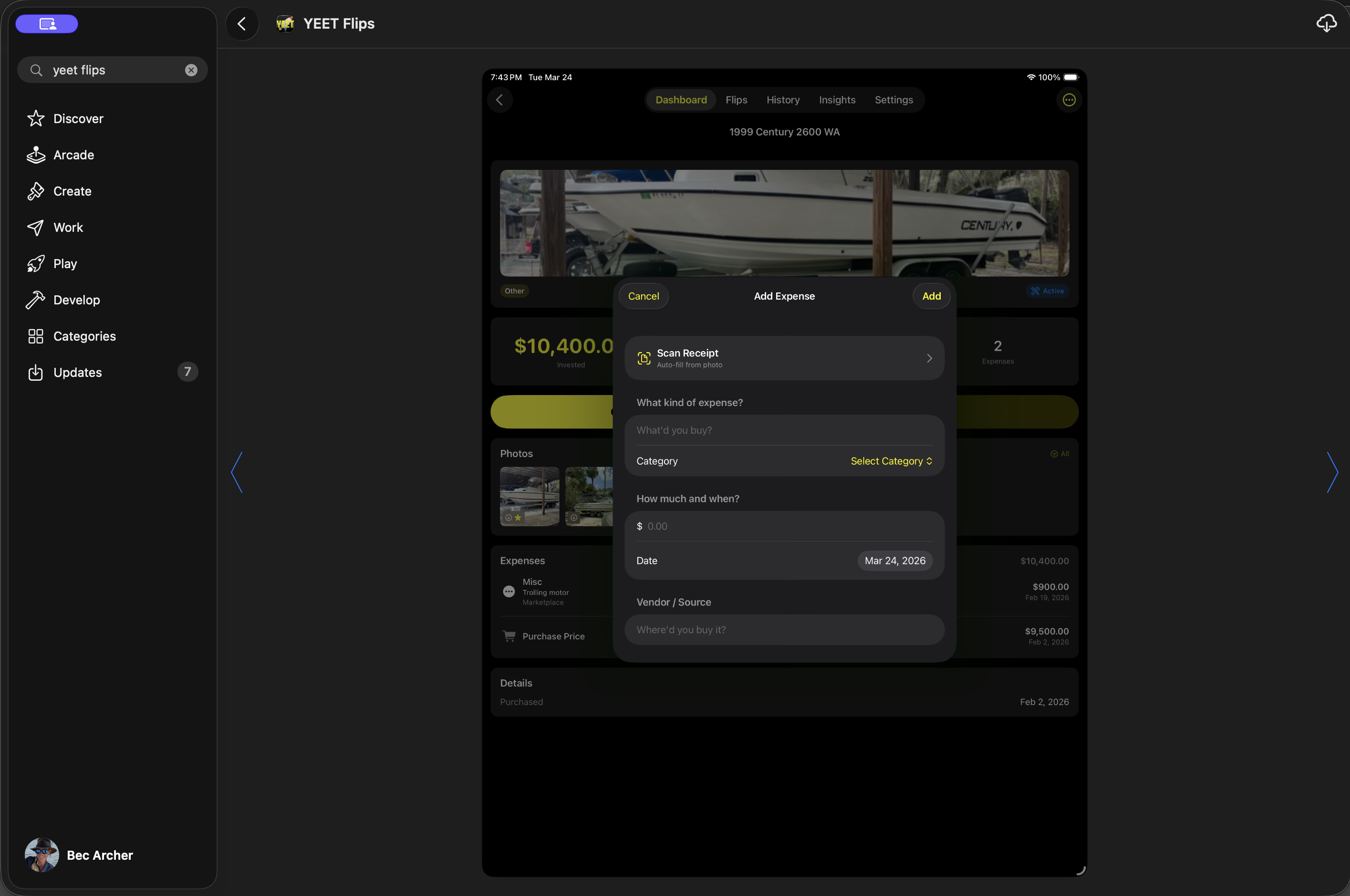
Task: Click the Expenses count showing 2
Action: [997, 346]
